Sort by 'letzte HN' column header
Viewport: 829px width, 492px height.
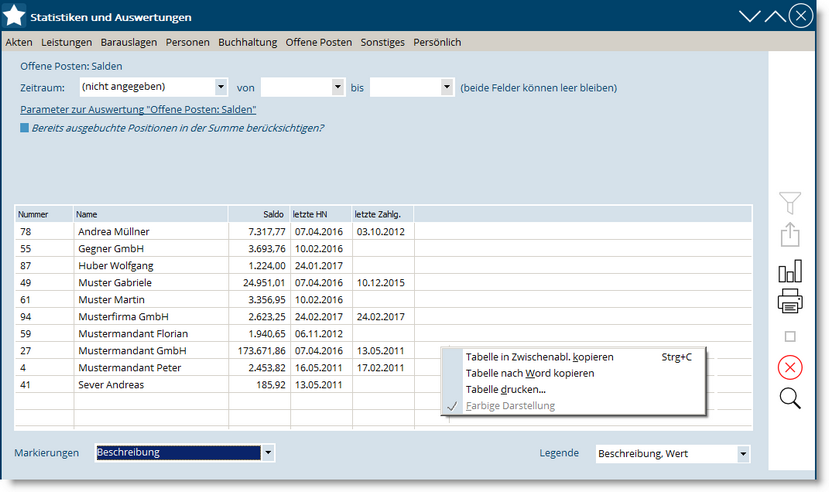tap(321, 214)
